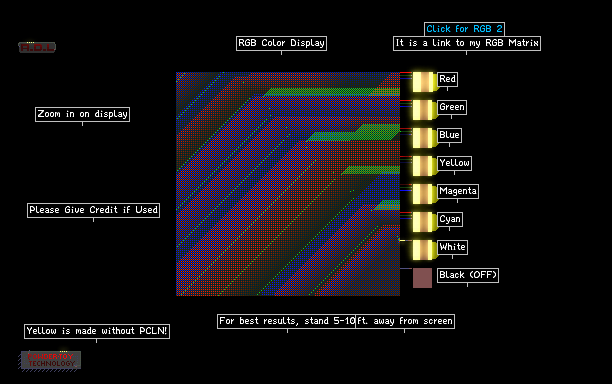Click the link to my RGB Matrix sign
Image resolution: width=612 pixels, height=384 pixels.
point(467,43)
